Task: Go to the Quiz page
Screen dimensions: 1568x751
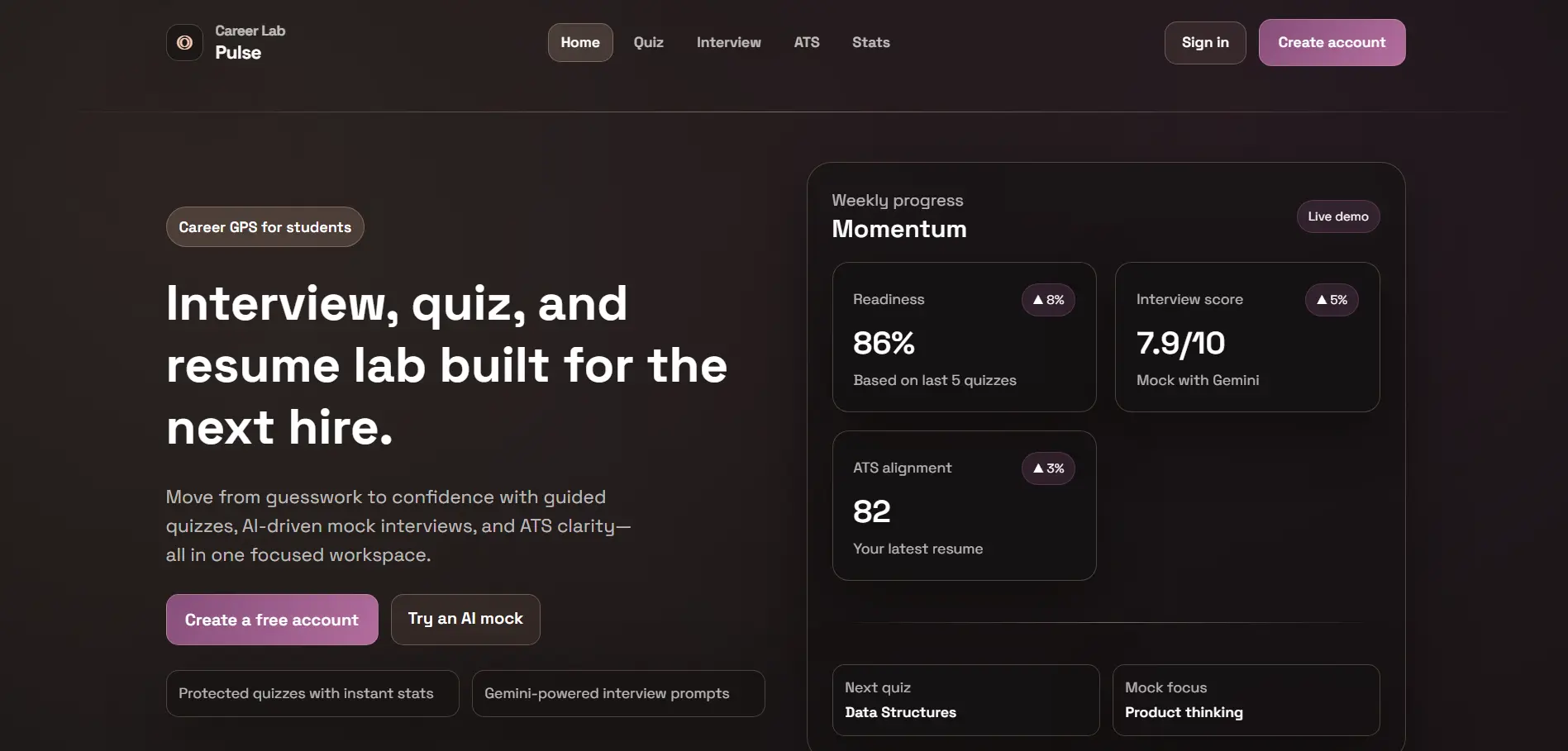Action: tap(648, 42)
